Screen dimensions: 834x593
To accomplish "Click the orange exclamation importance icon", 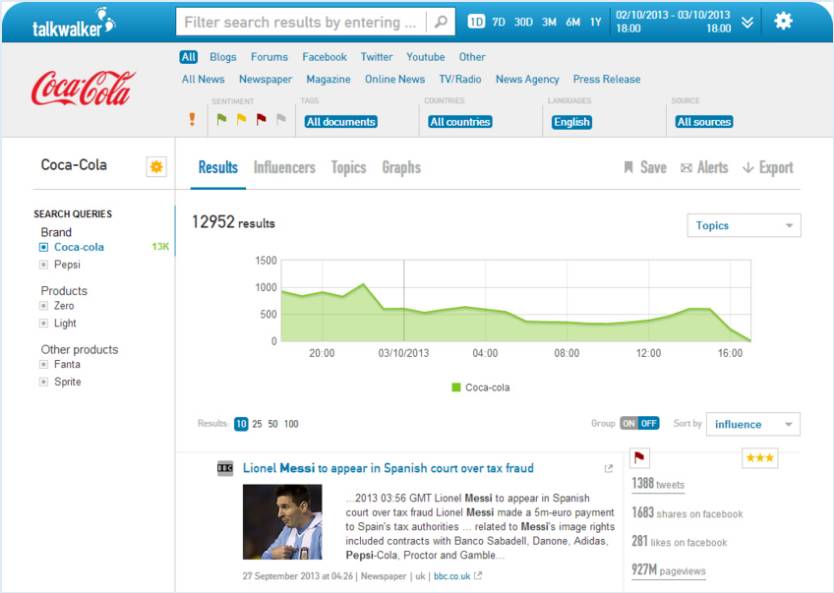I will 192,119.
